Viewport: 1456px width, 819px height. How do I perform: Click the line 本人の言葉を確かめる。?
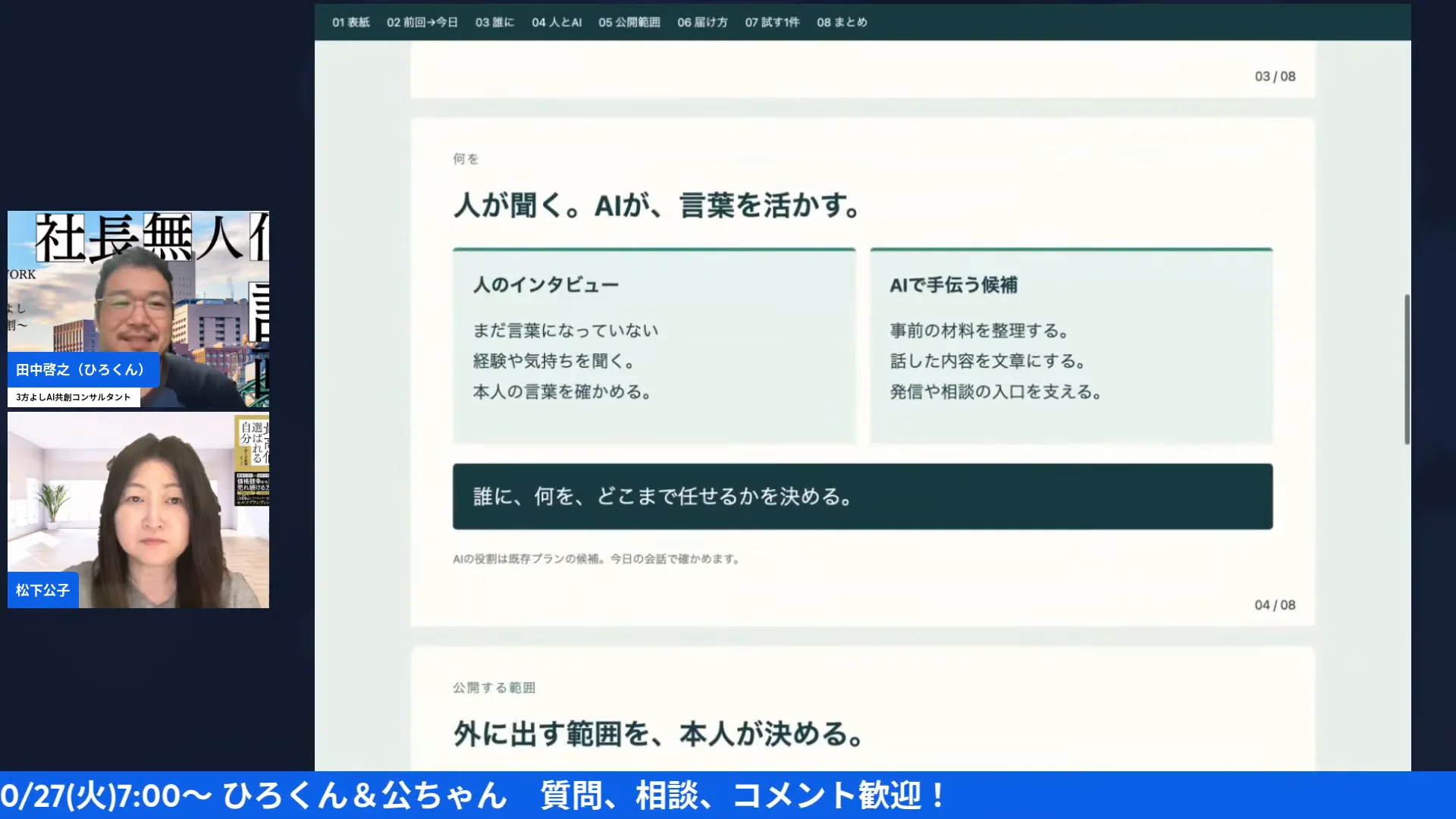[x=562, y=392]
